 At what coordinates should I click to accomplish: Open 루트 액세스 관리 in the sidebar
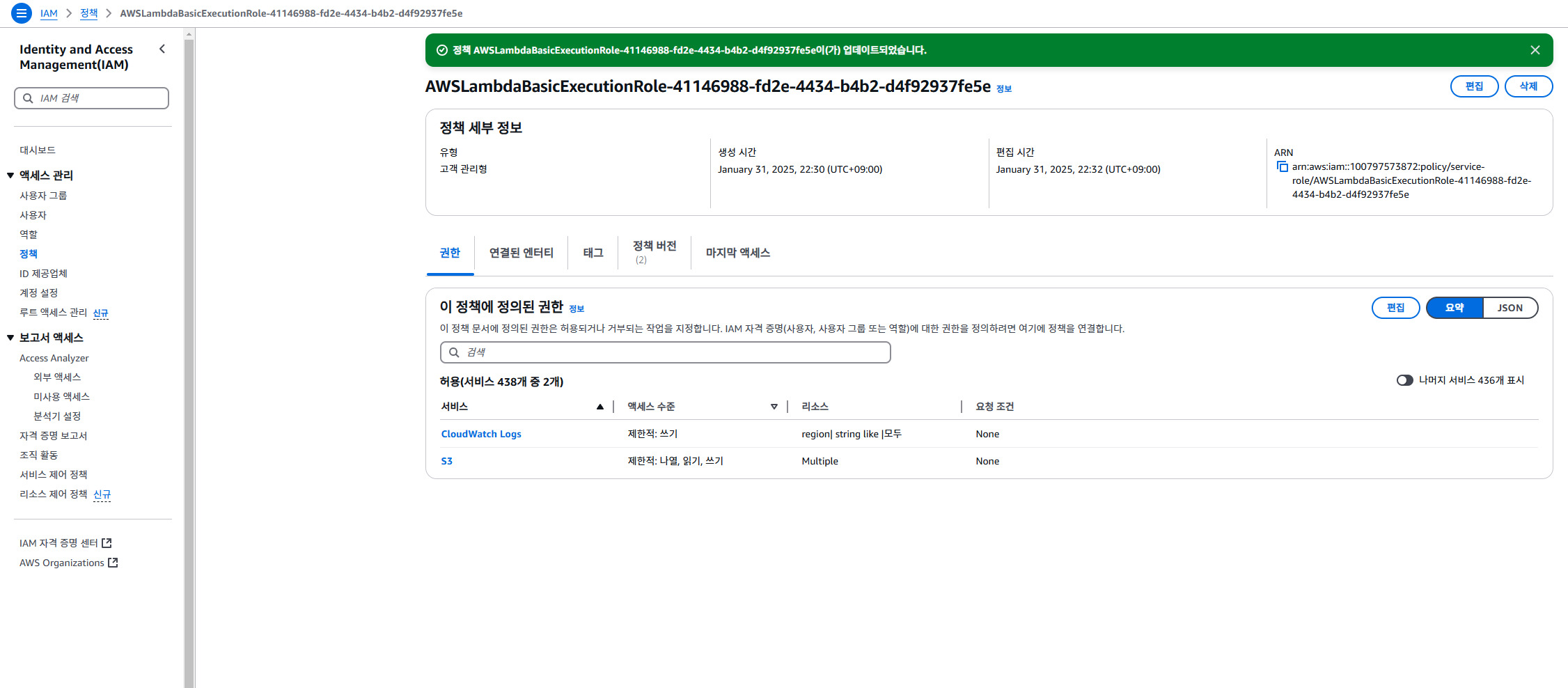[x=53, y=313]
